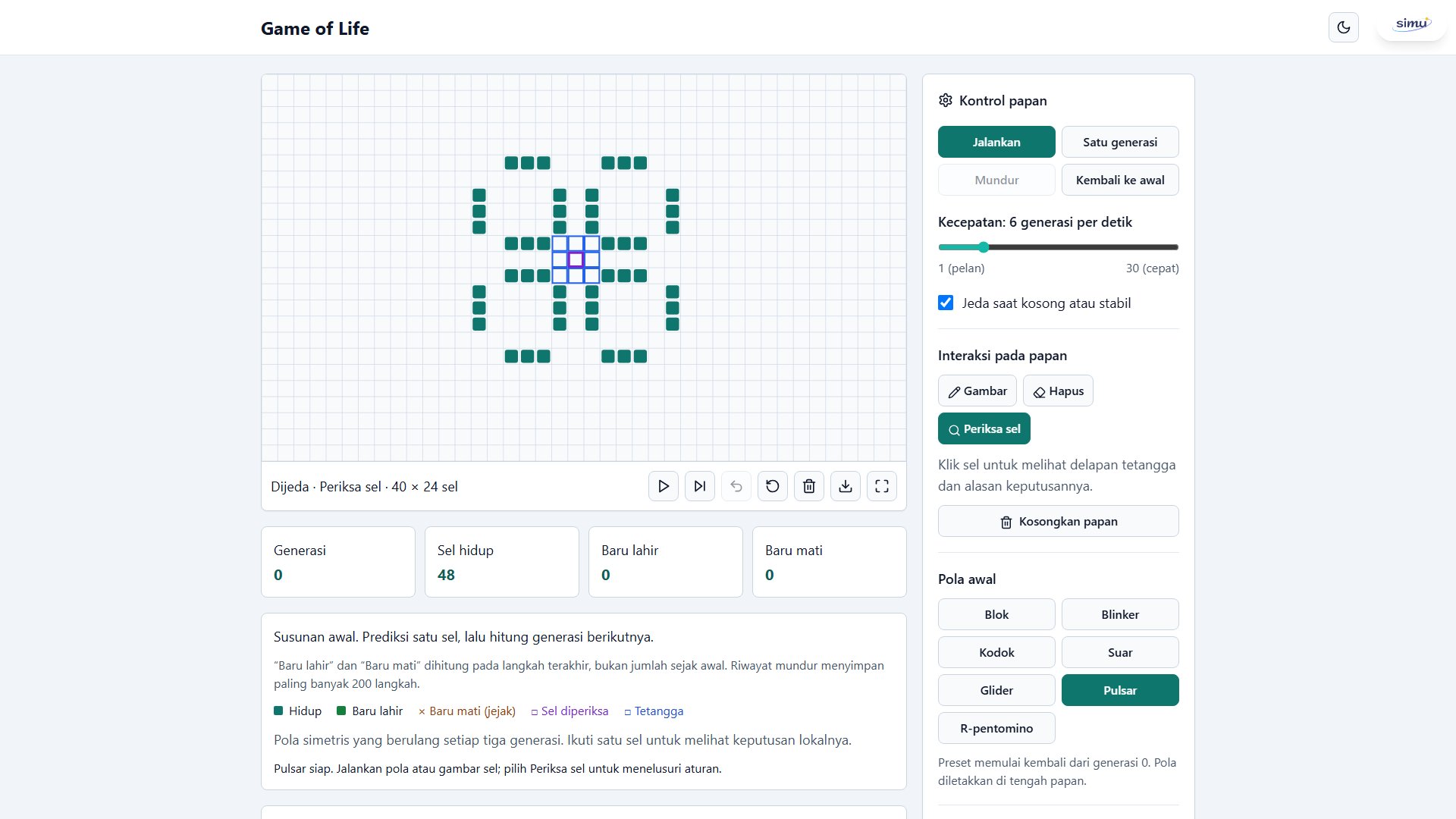Click the simu logo in header
1456x819 pixels.
click(x=1412, y=24)
